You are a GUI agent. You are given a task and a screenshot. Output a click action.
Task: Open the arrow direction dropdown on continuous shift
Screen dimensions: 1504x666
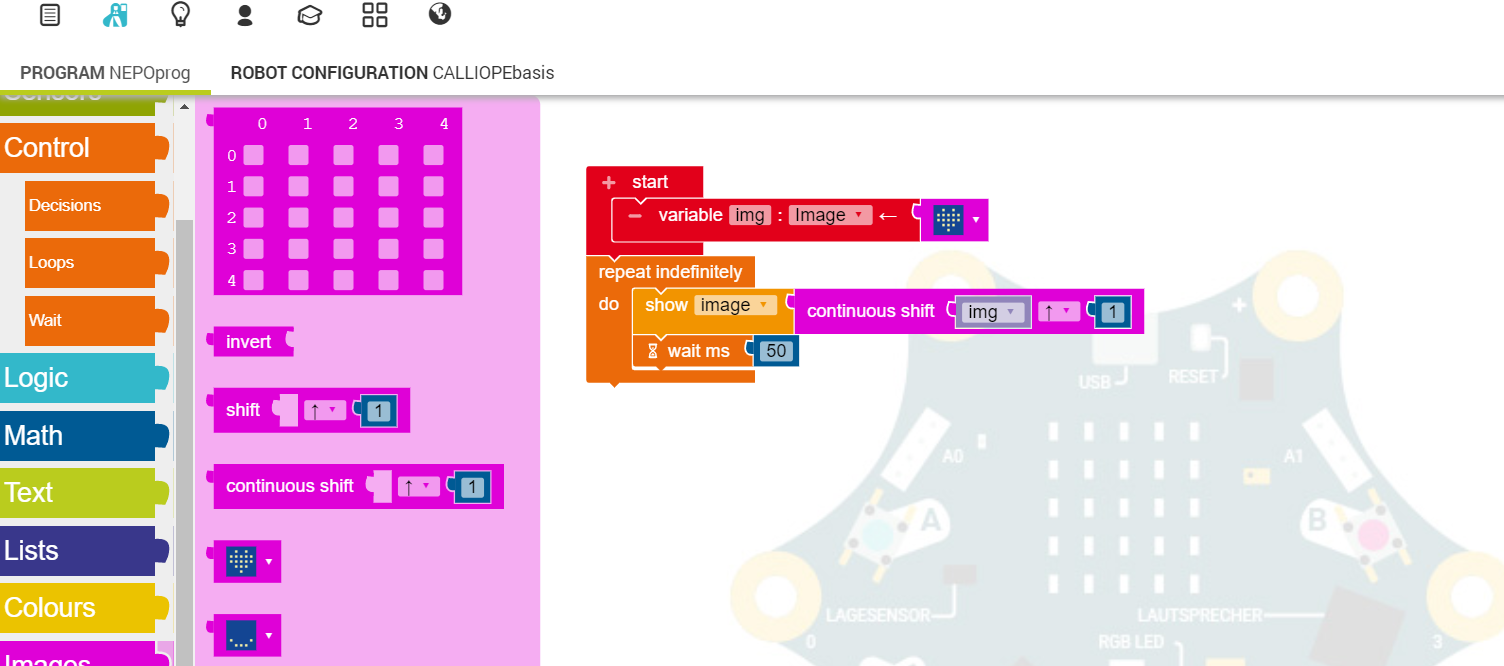pyautogui.click(x=1058, y=311)
